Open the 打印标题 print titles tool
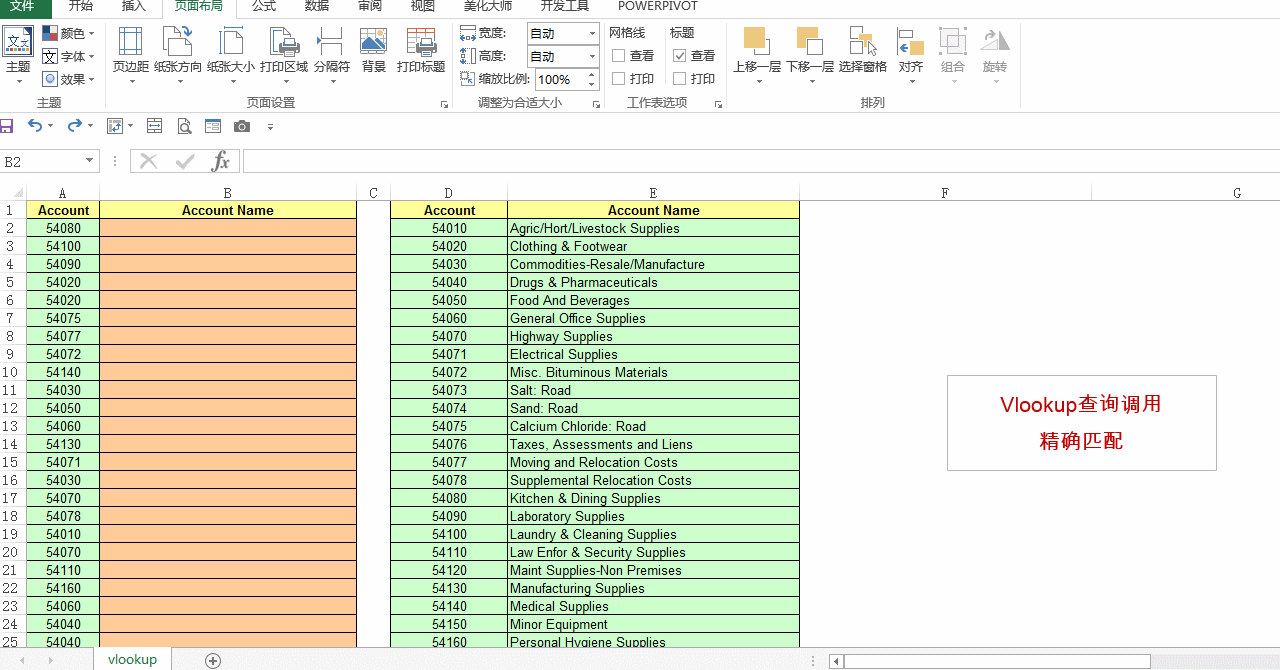Screen dimensions: 1280x670 (421, 43)
